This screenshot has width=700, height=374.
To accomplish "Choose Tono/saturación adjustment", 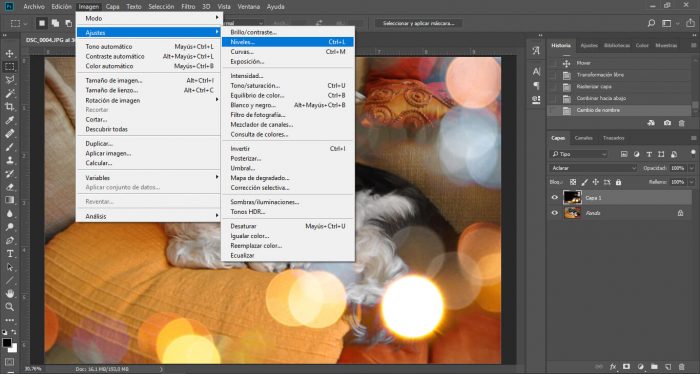I will tap(288, 85).
